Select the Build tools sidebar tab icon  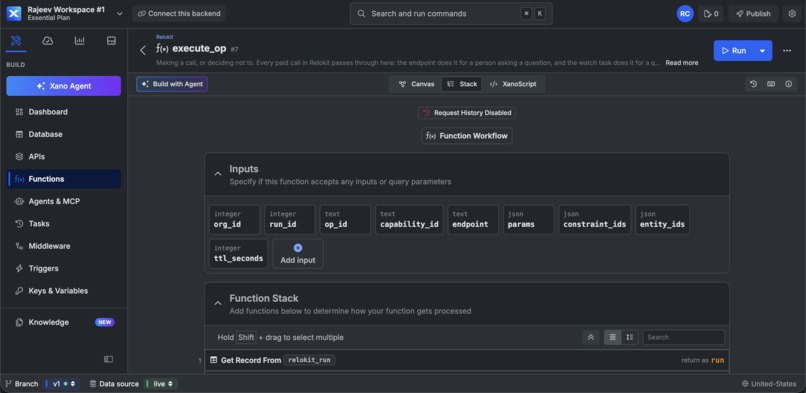(x=16, y=41)
